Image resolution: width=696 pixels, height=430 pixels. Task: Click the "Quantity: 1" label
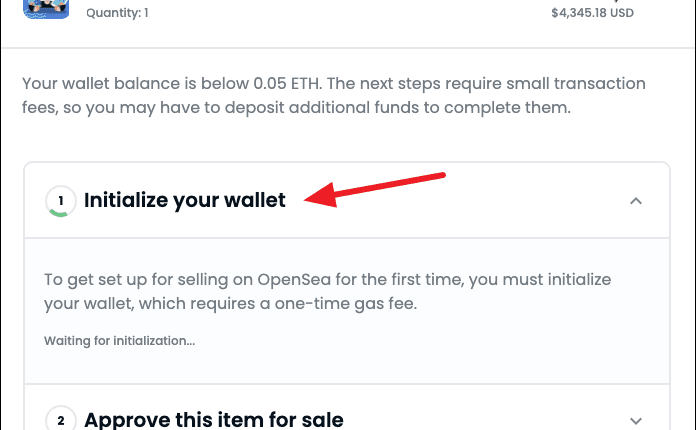point(120,13)
